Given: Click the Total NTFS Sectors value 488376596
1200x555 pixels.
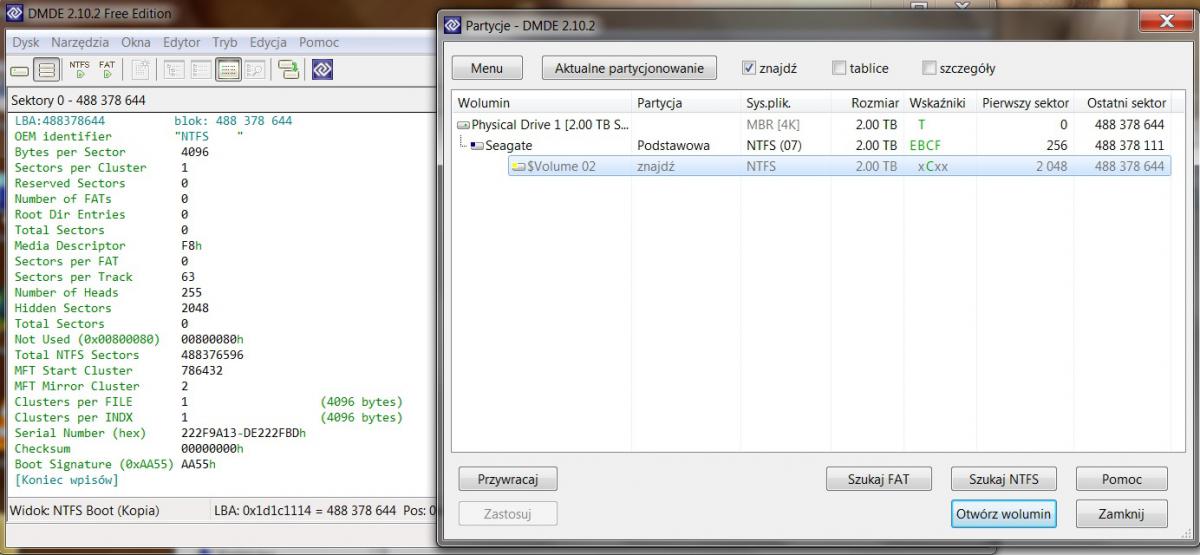Looking at the screenshot, I should pyautogui.click(x=212, y=355).
